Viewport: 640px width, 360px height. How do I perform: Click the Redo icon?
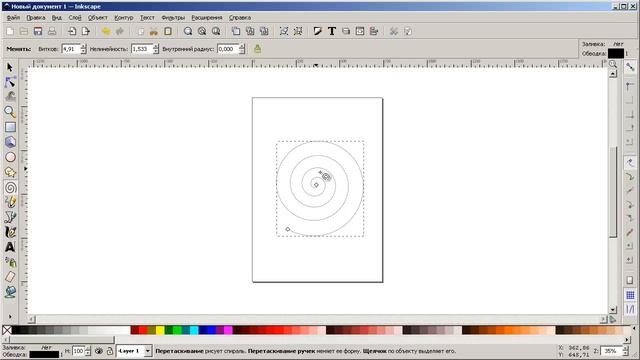120,31
